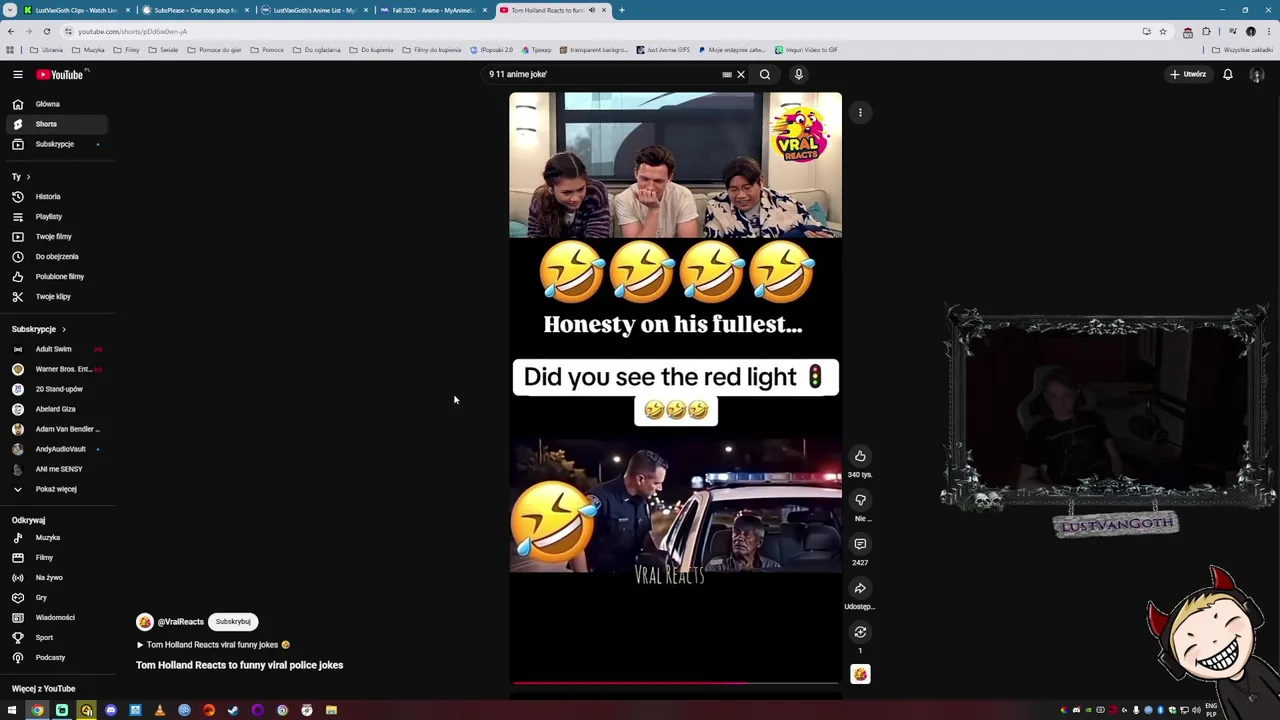Viewport: 1280px width, 720px height.
Task: Open Playlisty in the sidebar
Action: click(57, 216)
